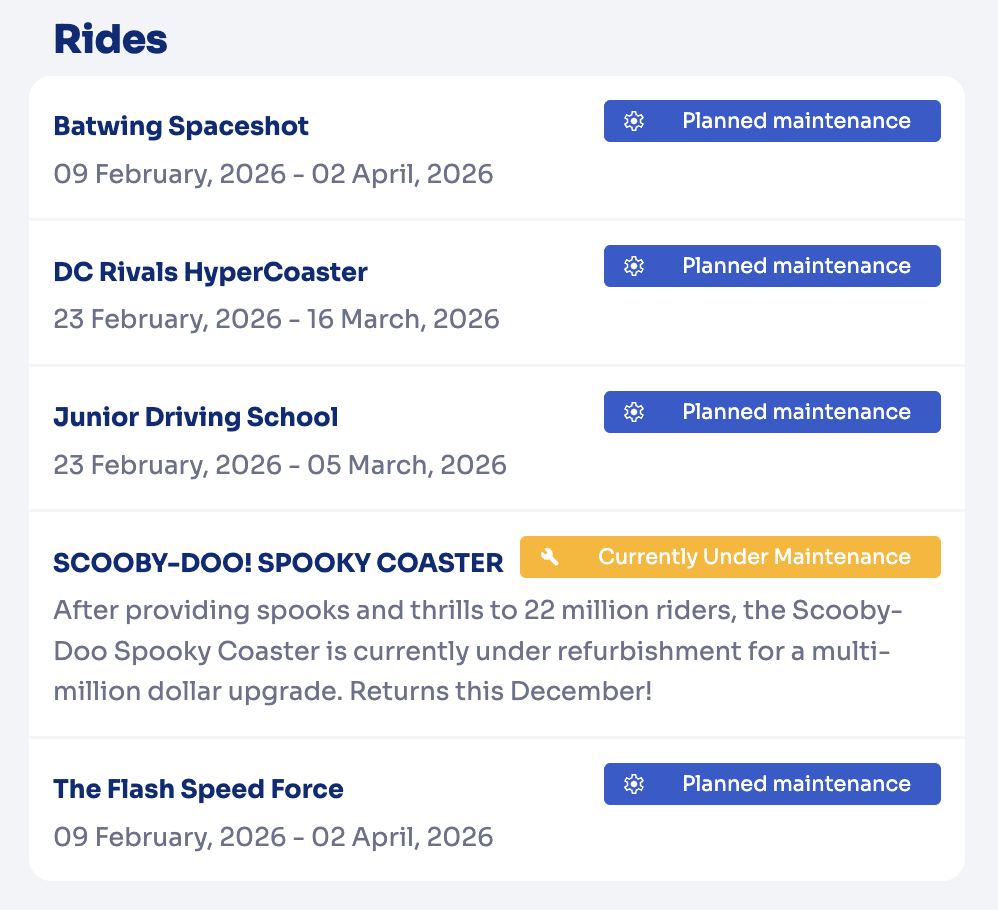Click the Currently Under Maintenance badge
Screen dimensions: 998x910
pyautogui.click(x=730, y=557)
